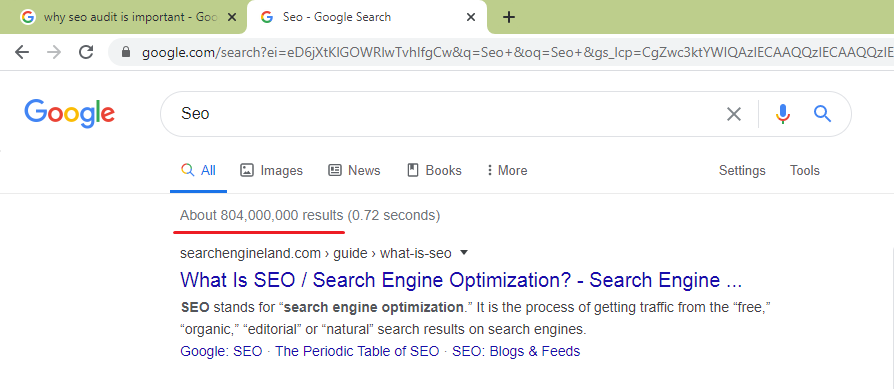Viewport: 894px width, 389px height.
Task: Open the Tools filter options
Action: click(x=804, y=171)
